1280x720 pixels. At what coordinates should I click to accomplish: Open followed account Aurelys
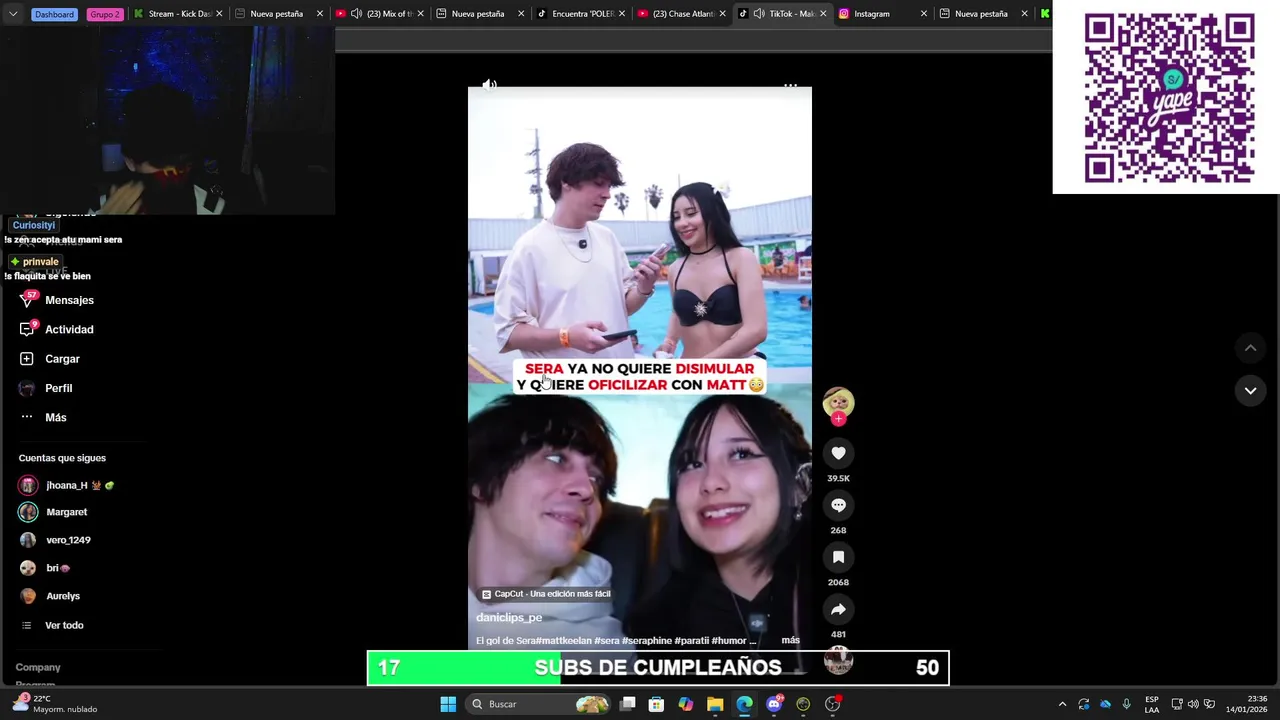coord(50,596)
